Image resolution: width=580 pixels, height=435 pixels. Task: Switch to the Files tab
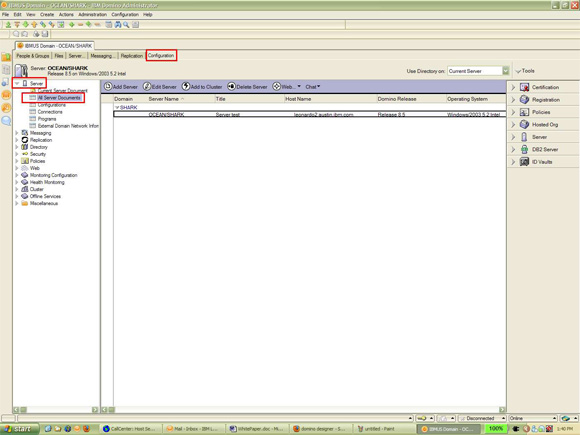click(x=59, y=55)
